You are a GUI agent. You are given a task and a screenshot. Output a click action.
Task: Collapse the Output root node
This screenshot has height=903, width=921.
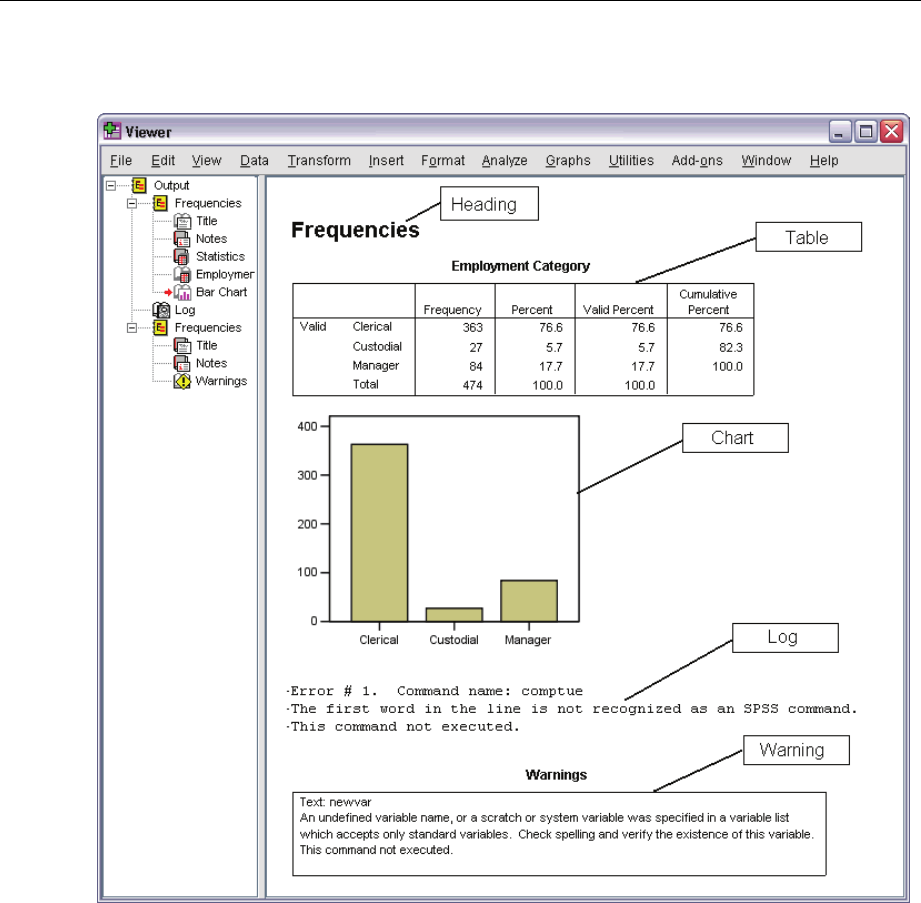click(x=110, y=186)
